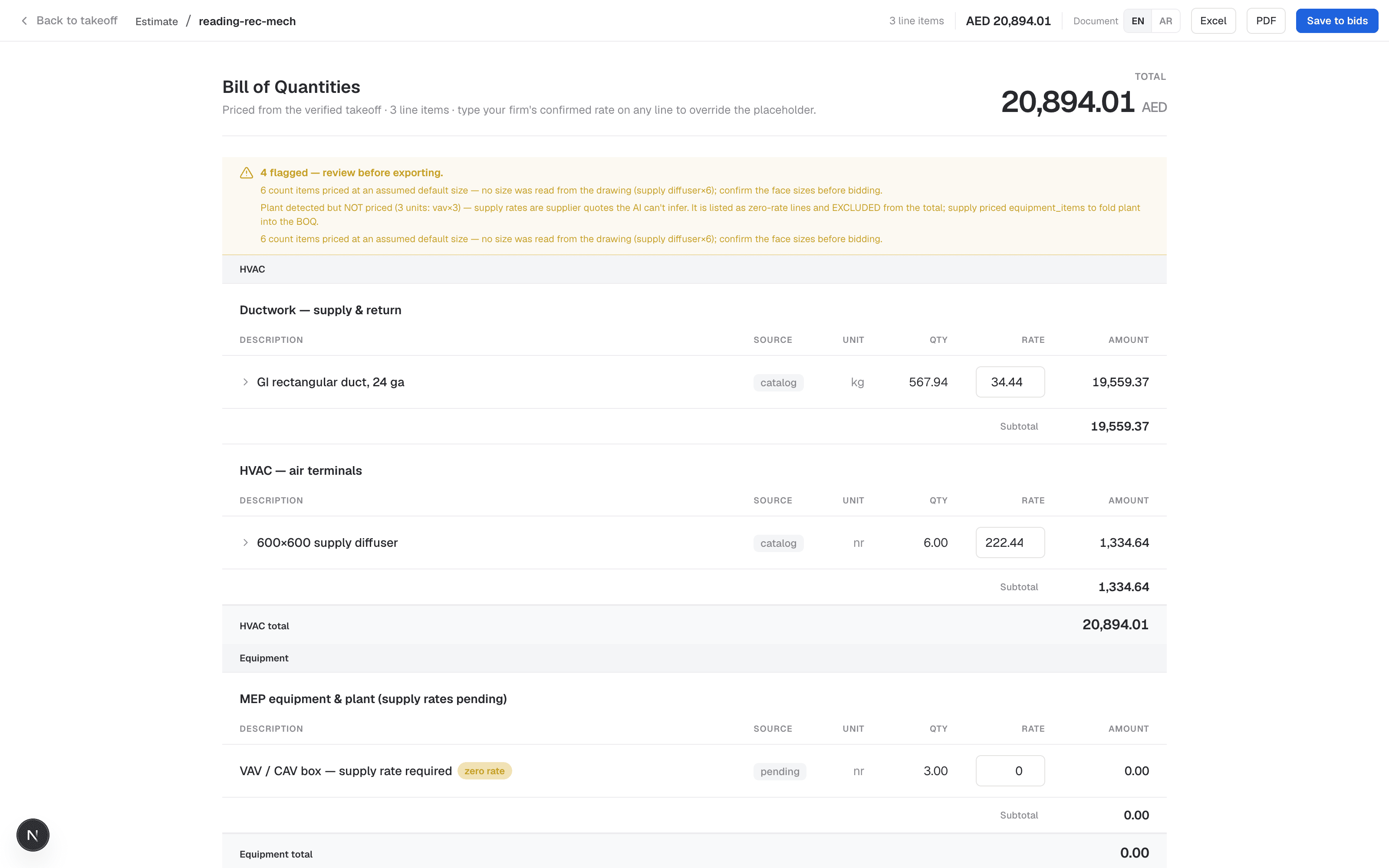Edit the supply diffuser rate 222.44
This screenshot has height=868, width=1389.
[x=1010, y=542]
